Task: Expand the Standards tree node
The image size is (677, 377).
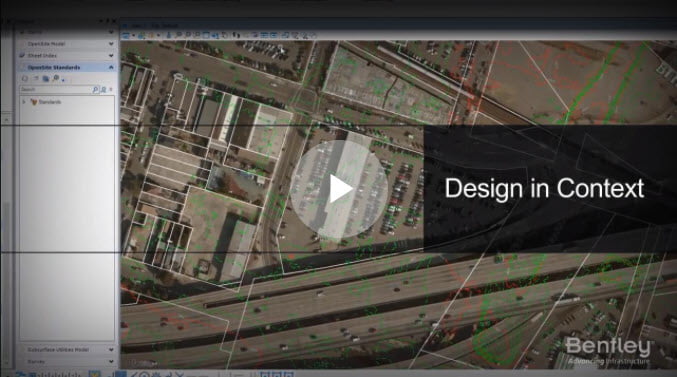Action: coord(24,102)
